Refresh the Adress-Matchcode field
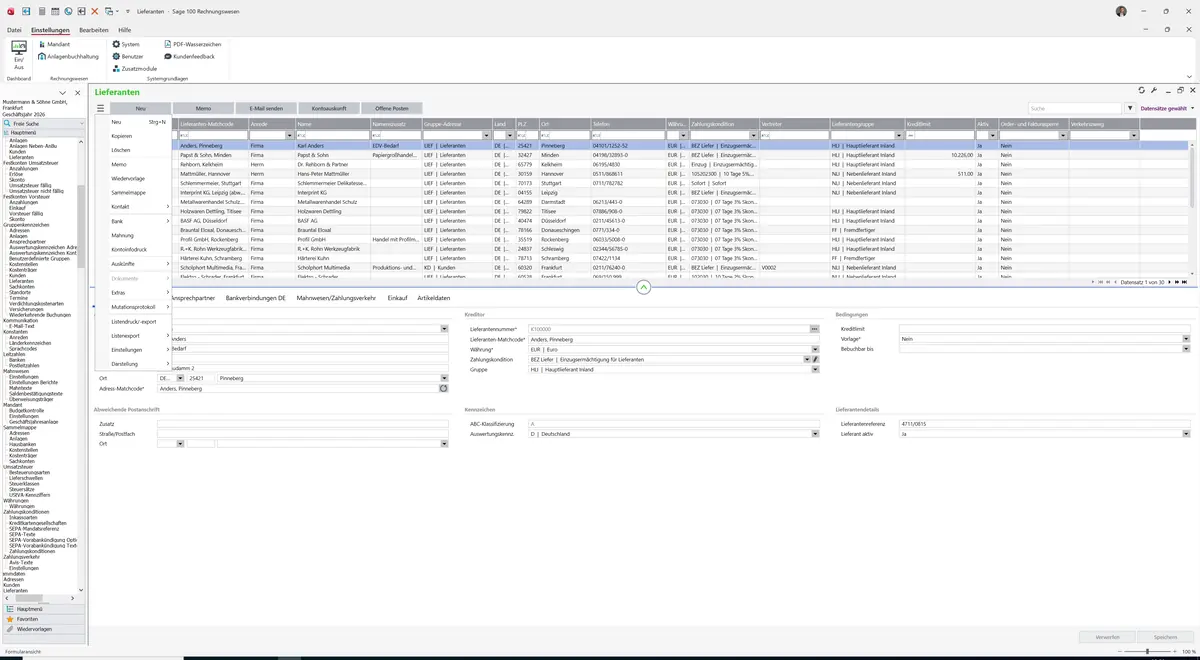1200x660 pixels. 443,388
